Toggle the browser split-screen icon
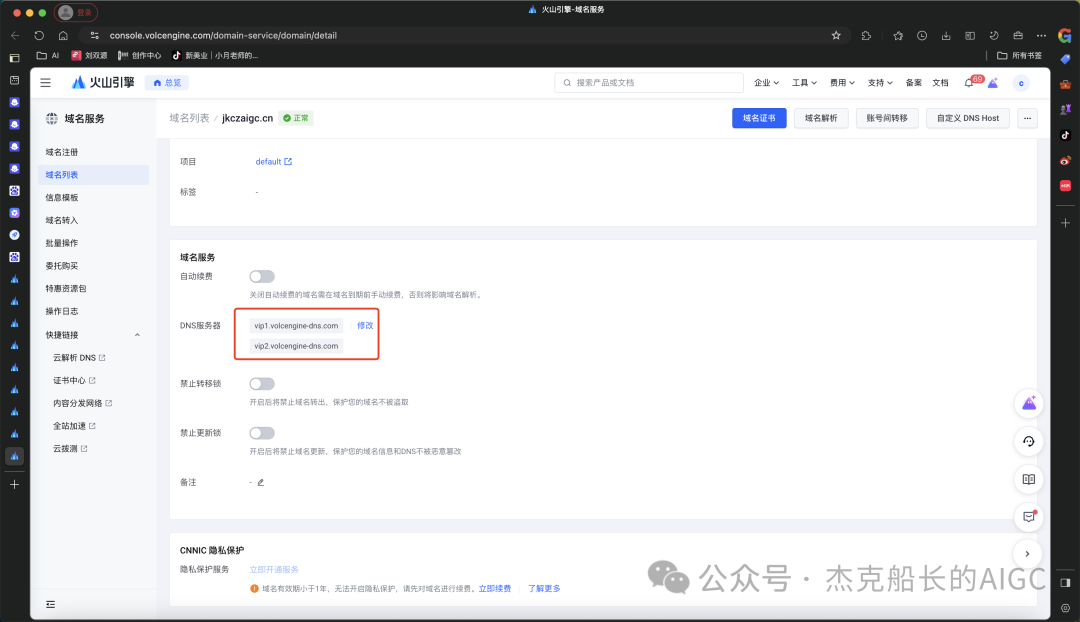The width and height of the screenshot is (1080, 622). click(x=970, y=35)
